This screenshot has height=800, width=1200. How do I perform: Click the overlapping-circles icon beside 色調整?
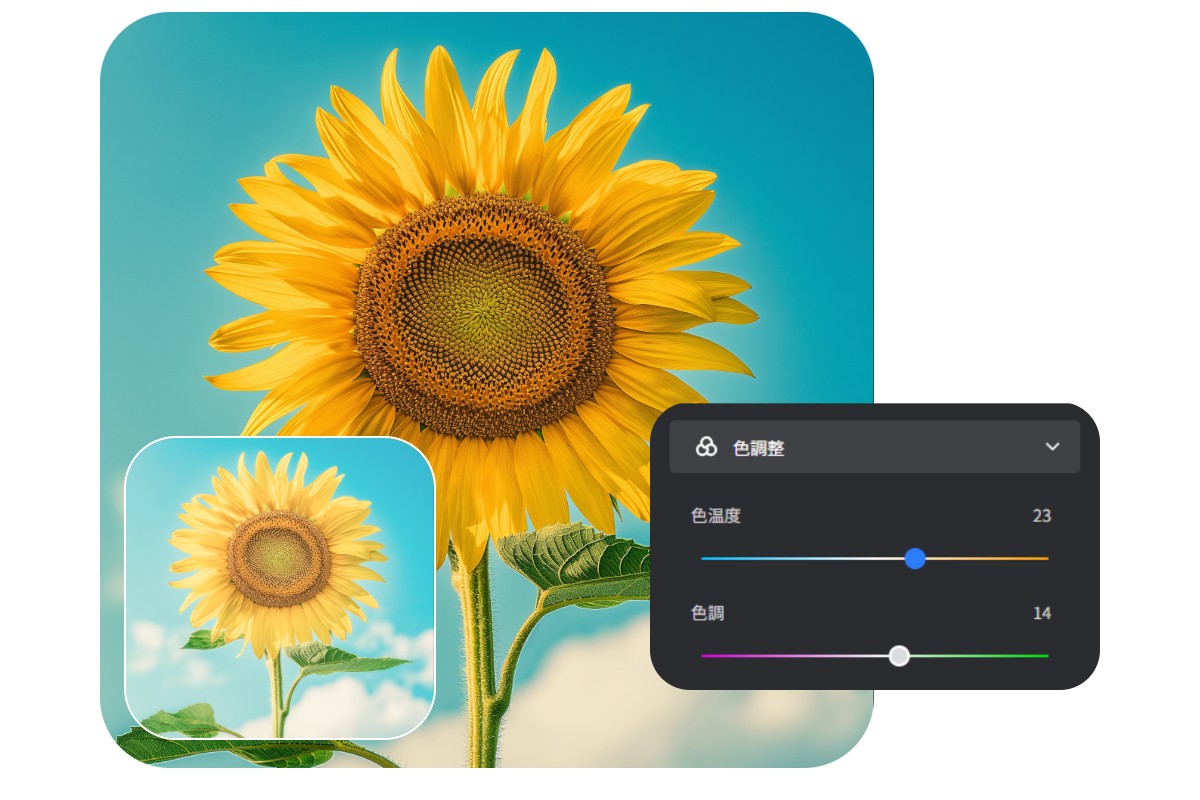(x=705, y=447)
